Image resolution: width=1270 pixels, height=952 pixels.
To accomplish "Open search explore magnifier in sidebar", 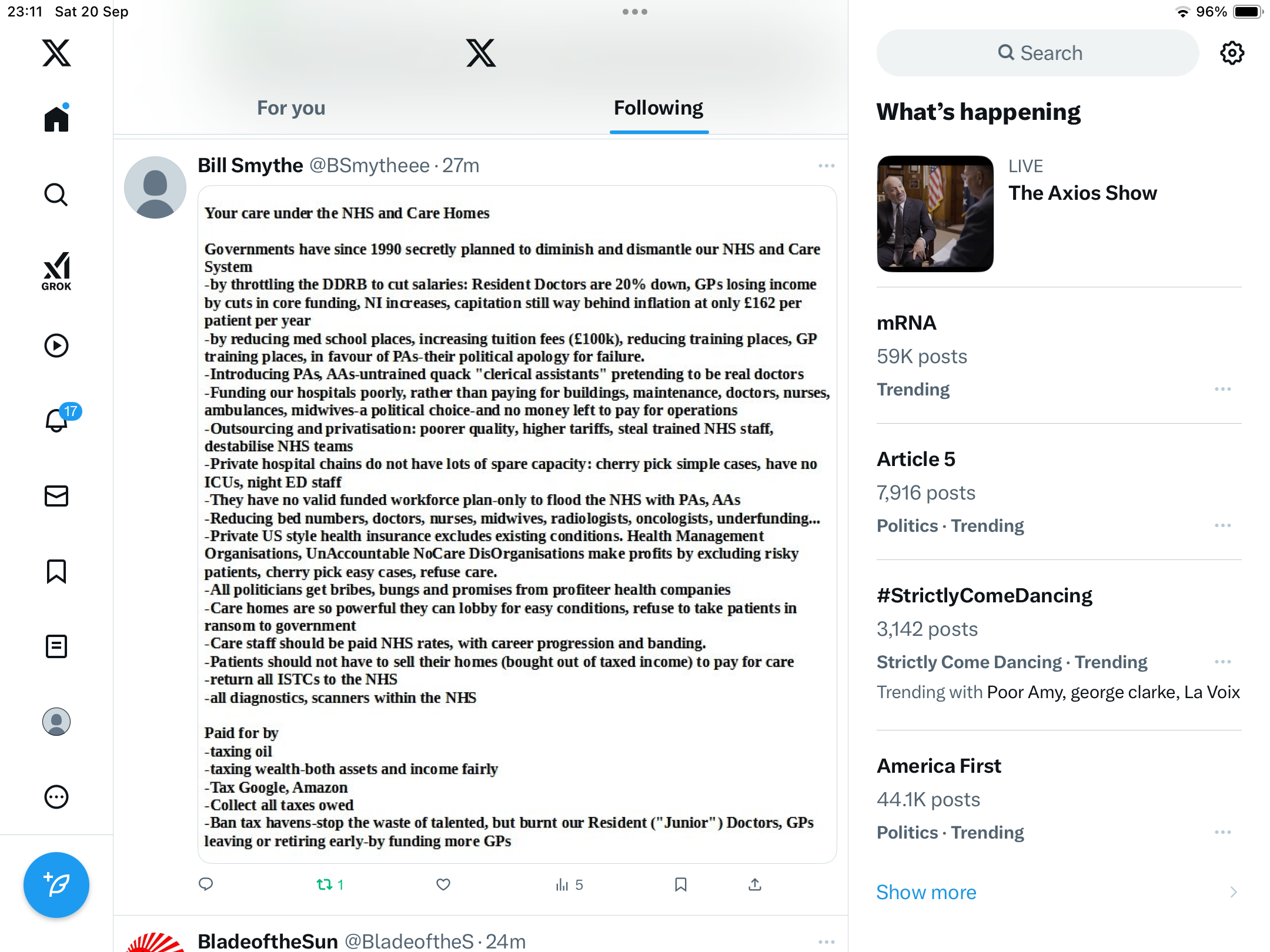I will [56, 195].
